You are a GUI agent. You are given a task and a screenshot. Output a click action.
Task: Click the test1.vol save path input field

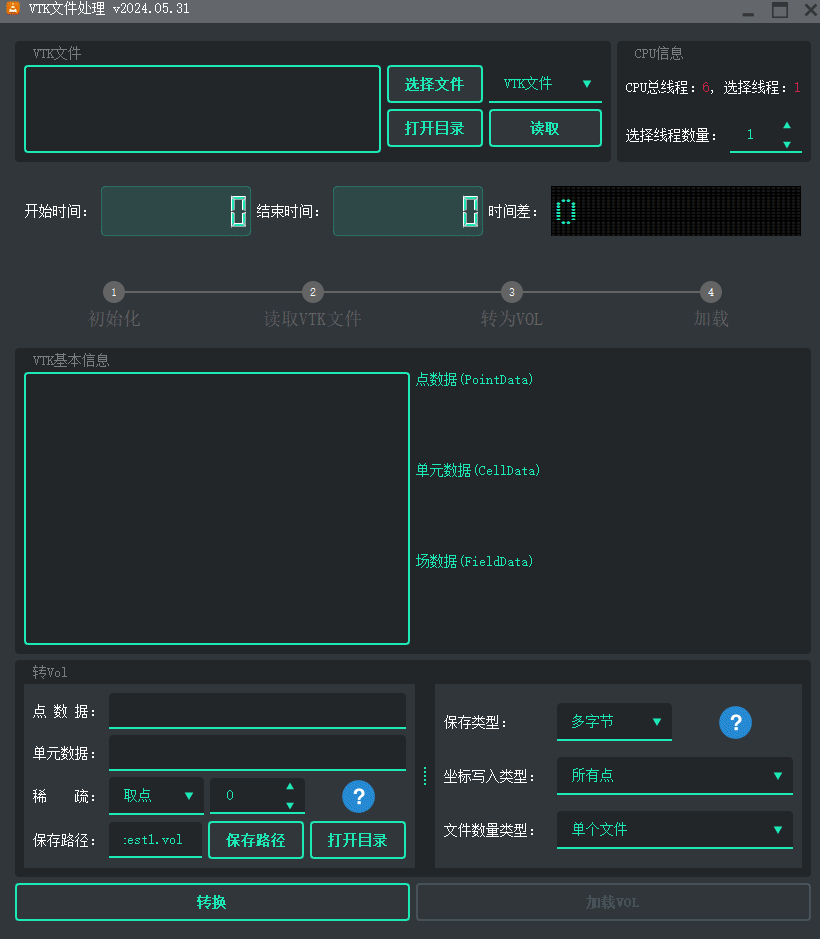click(156, 840)
